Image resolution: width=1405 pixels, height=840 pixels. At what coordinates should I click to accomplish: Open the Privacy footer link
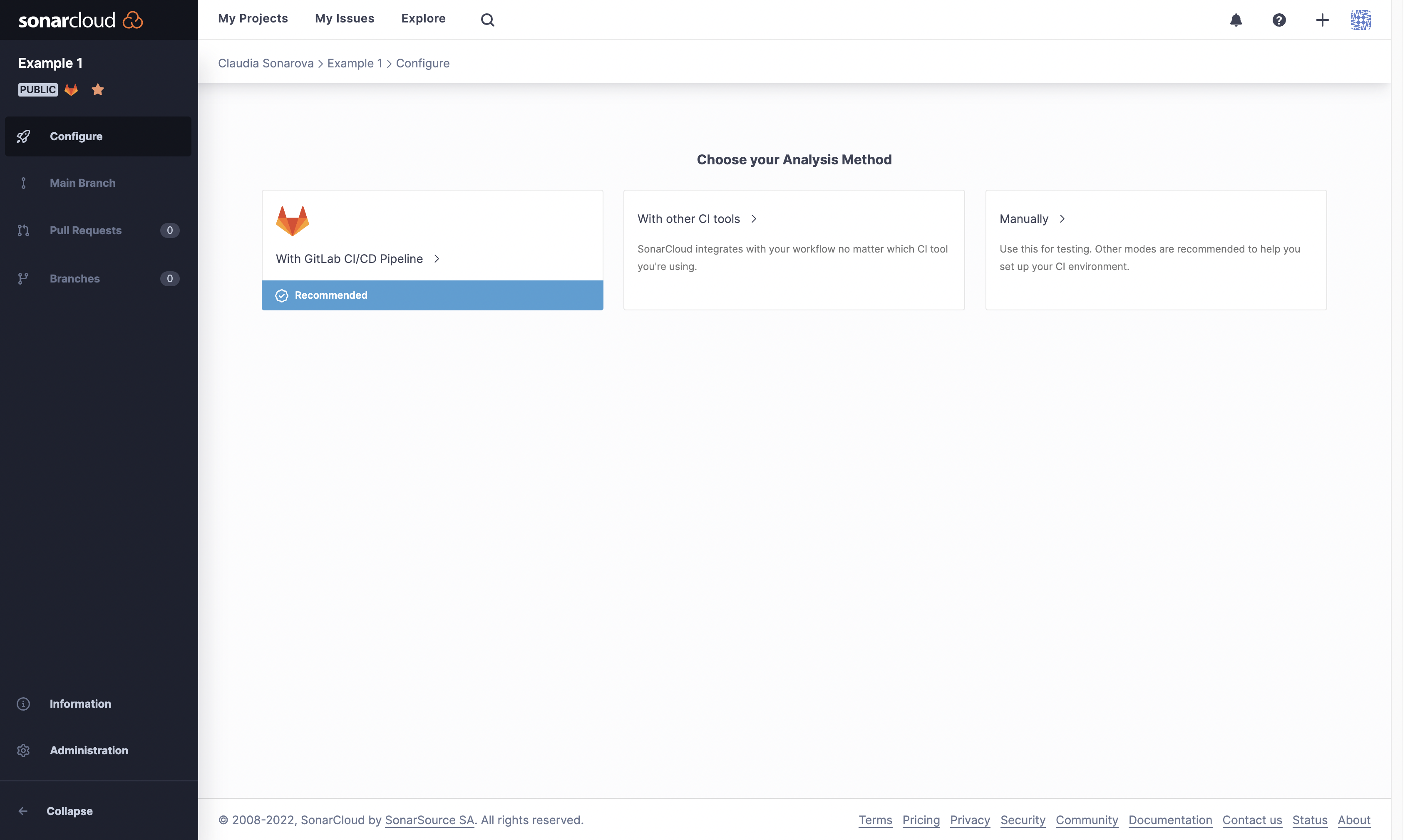(970, 820)
